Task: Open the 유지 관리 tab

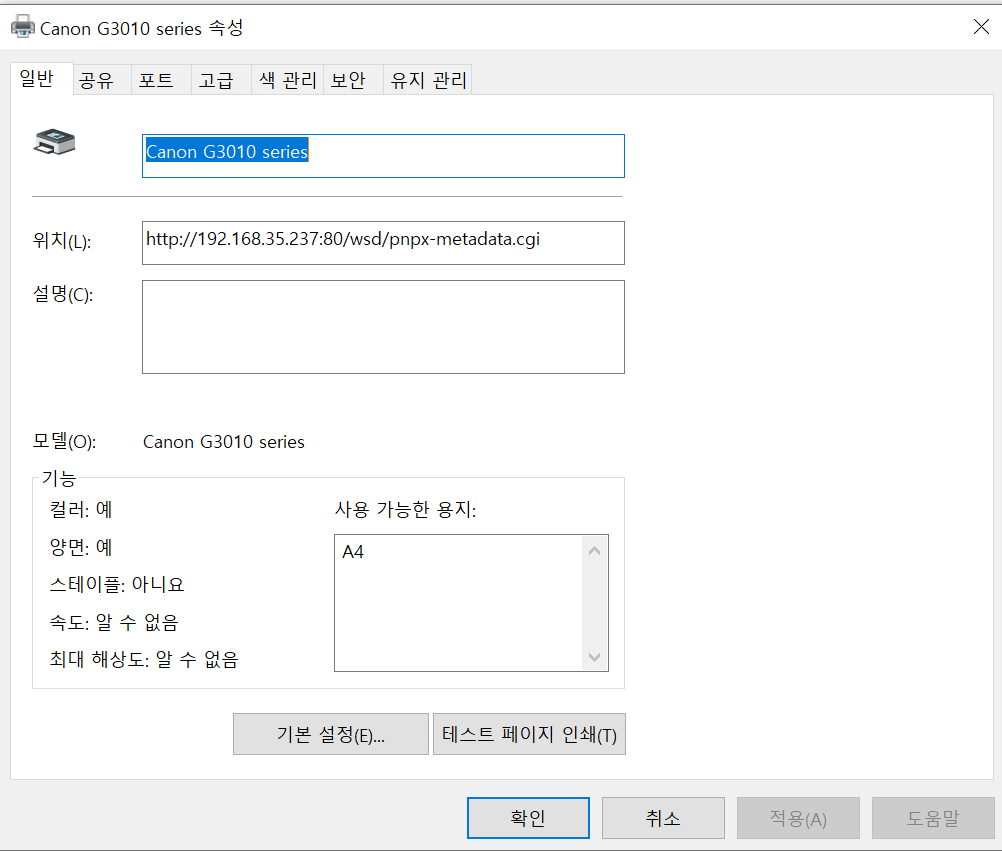Action: click(428, 80)
